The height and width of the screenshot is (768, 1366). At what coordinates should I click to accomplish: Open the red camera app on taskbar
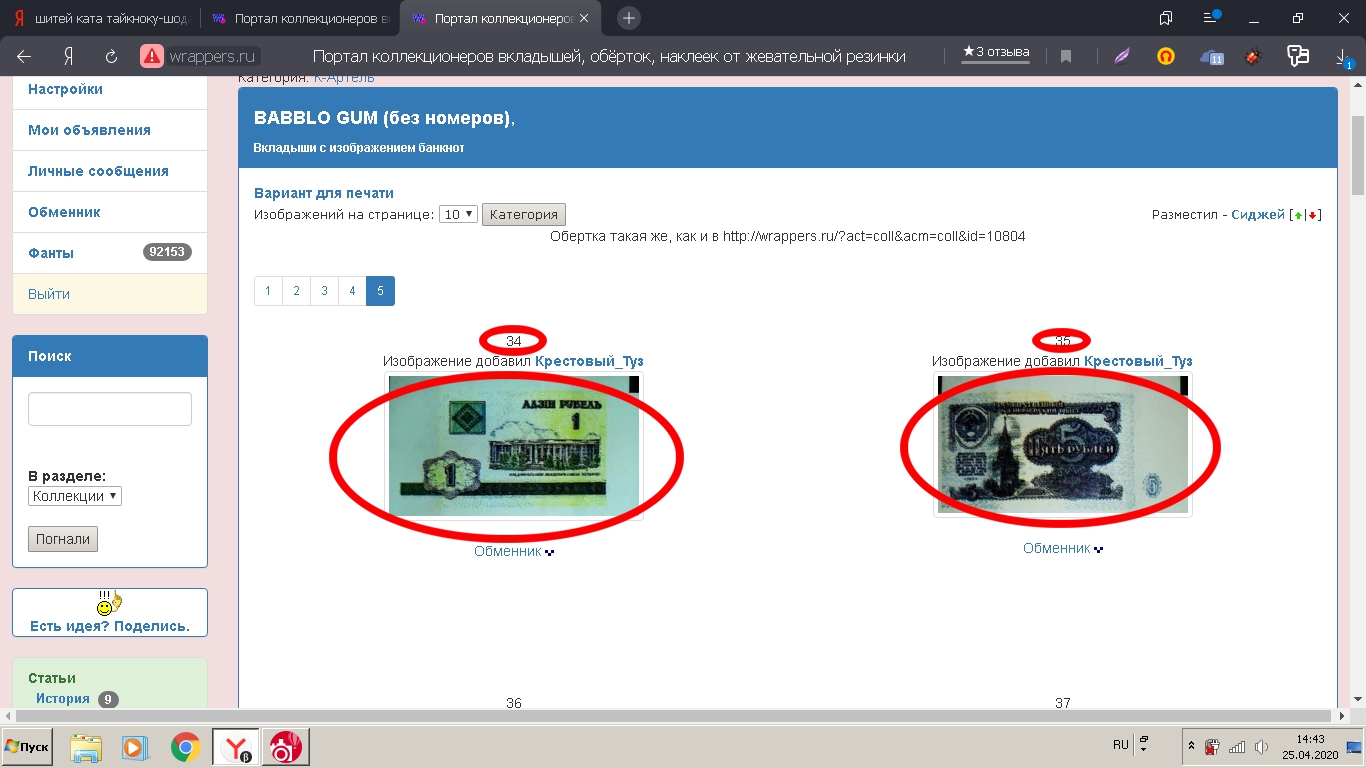[x=285, y=747]
